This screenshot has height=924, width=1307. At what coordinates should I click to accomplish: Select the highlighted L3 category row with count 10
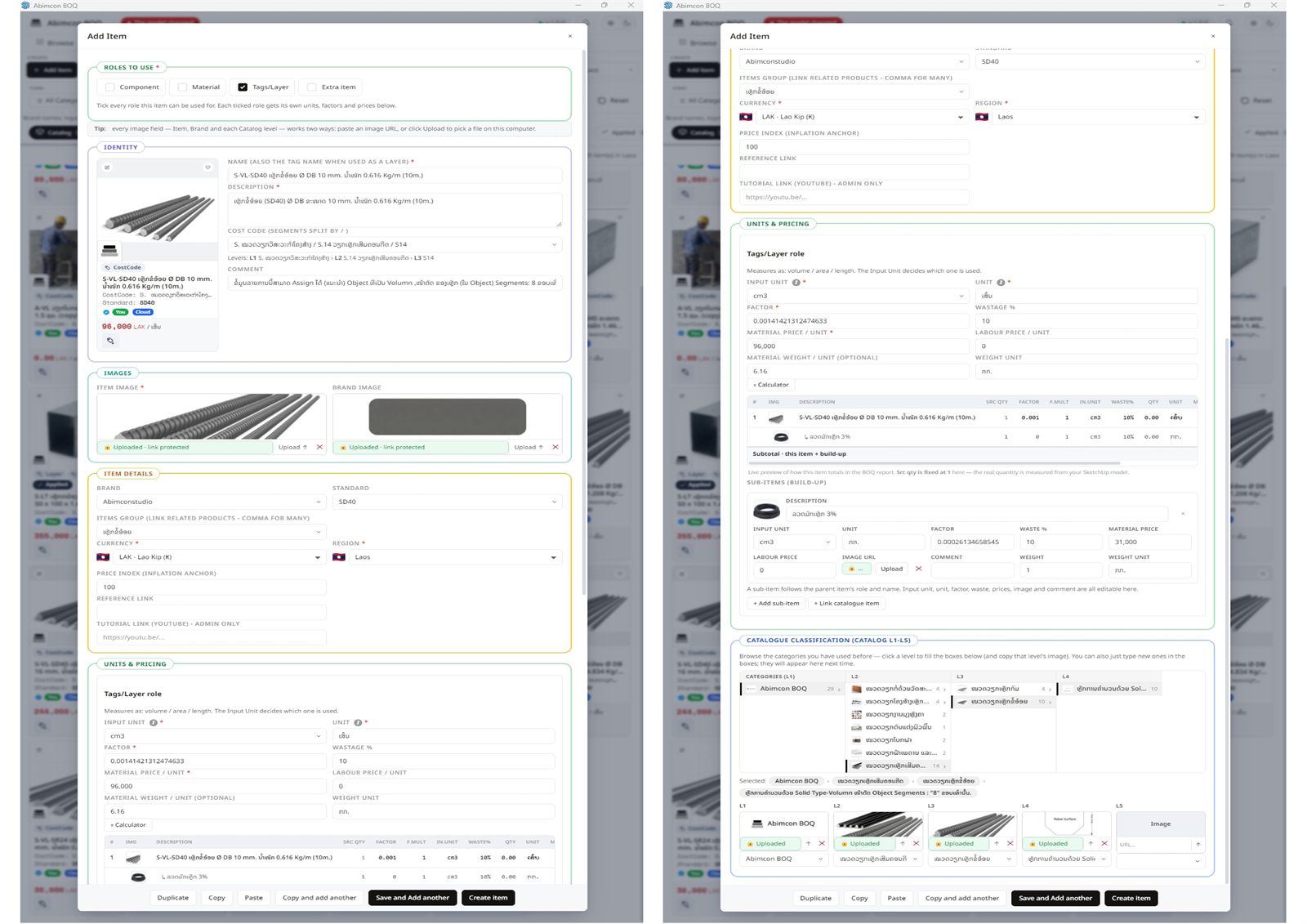coord(1002,701)
